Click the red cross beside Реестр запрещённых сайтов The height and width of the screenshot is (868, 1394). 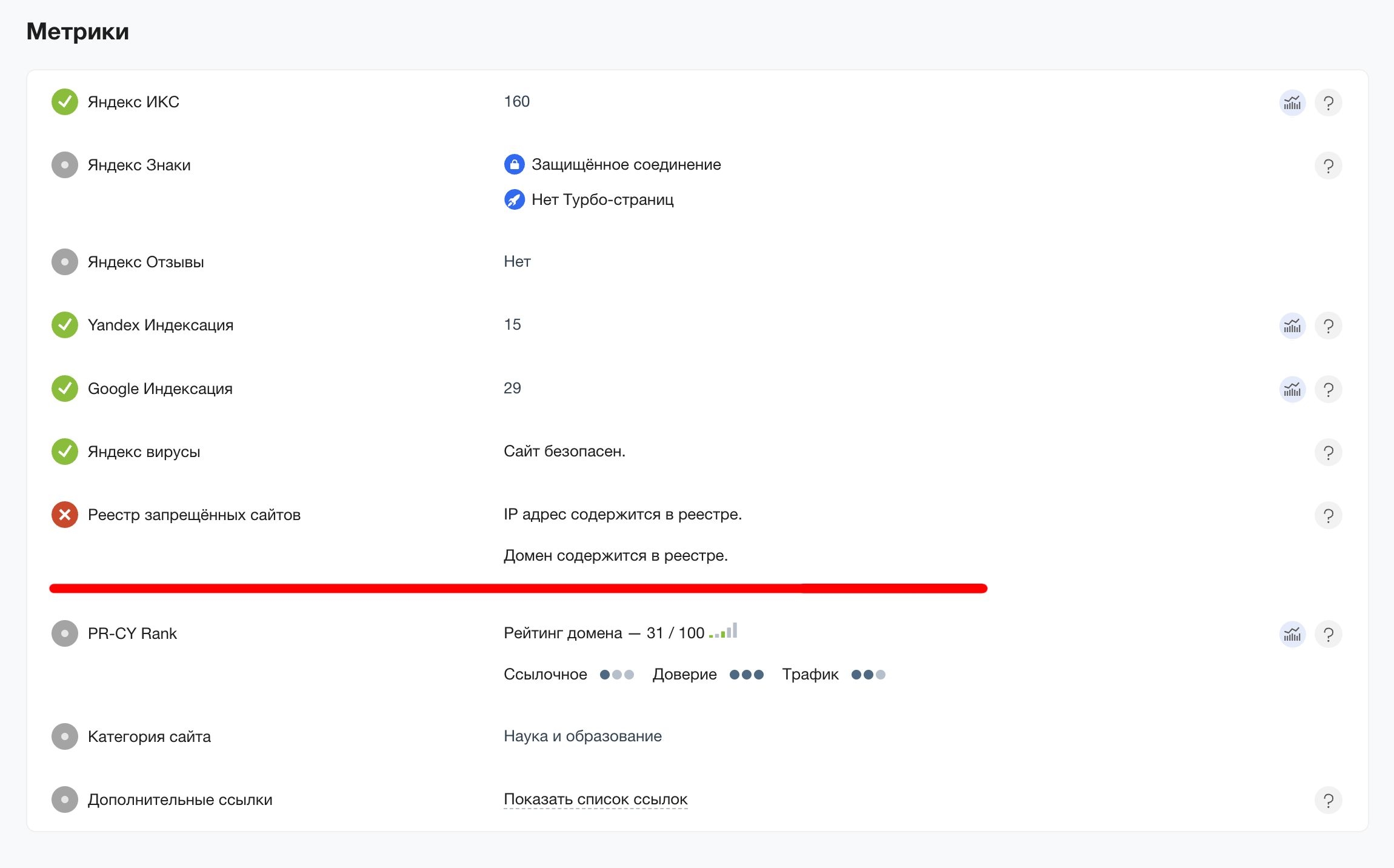point(64,515)
